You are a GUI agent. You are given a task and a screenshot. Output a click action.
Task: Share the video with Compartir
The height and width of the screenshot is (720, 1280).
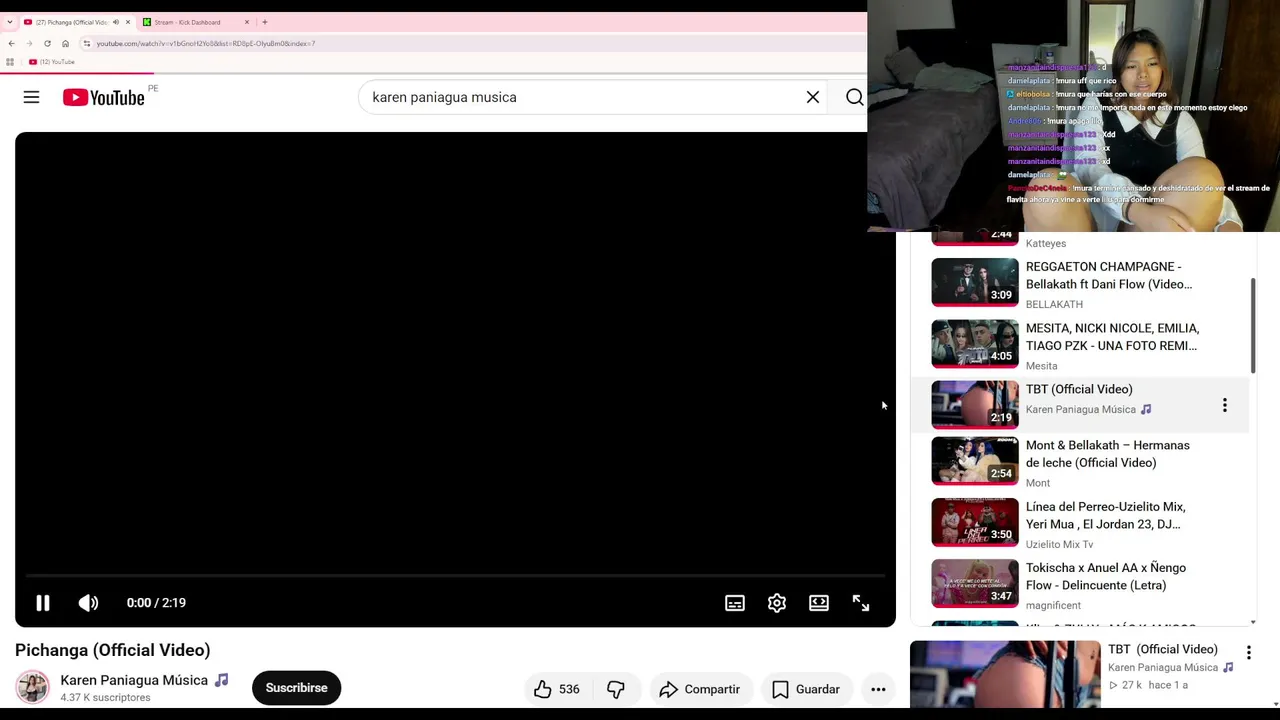click(x=700, y=689)
